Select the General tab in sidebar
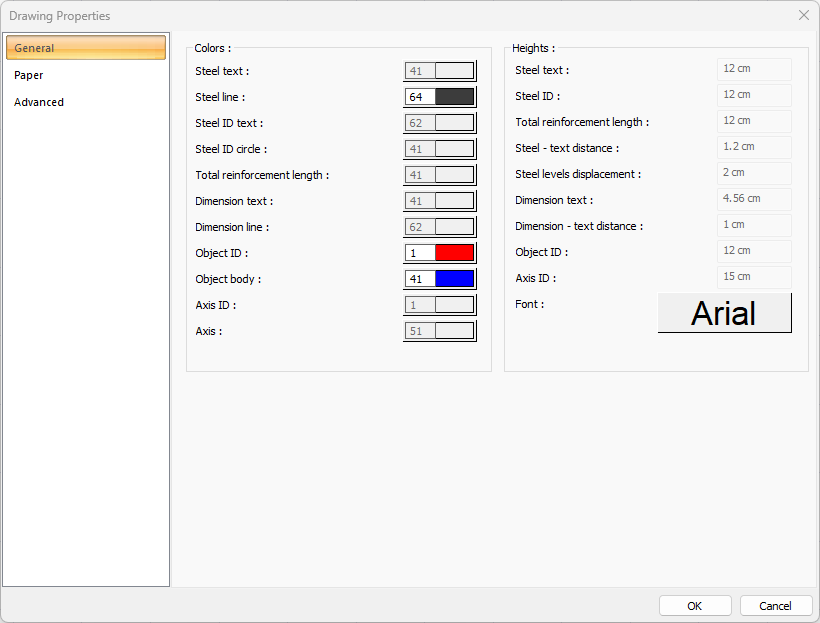Image resolution: width=820 pixels, height=623 pixels. [x=86, y=48]
